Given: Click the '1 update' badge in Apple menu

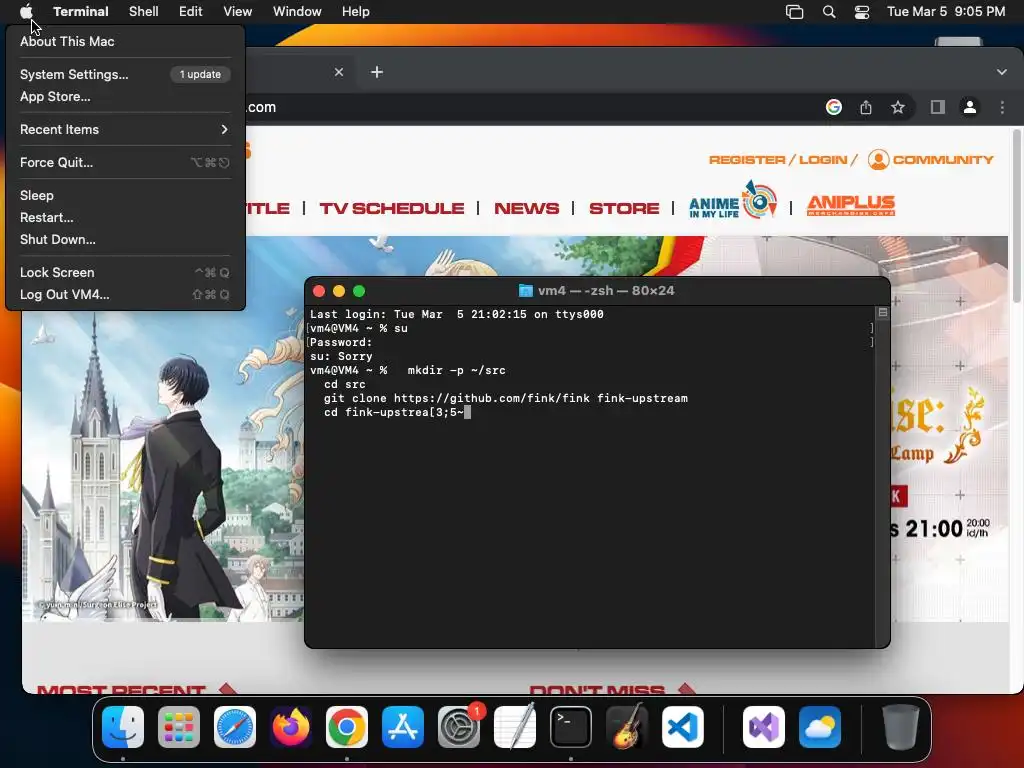Looking at the screenshot, I should [200, 74].
